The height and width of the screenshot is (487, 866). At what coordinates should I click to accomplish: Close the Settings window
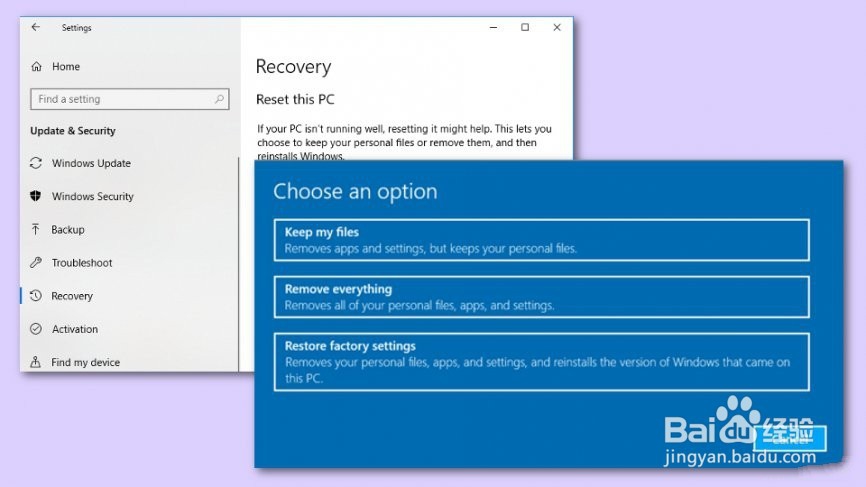tap(557, 27)
